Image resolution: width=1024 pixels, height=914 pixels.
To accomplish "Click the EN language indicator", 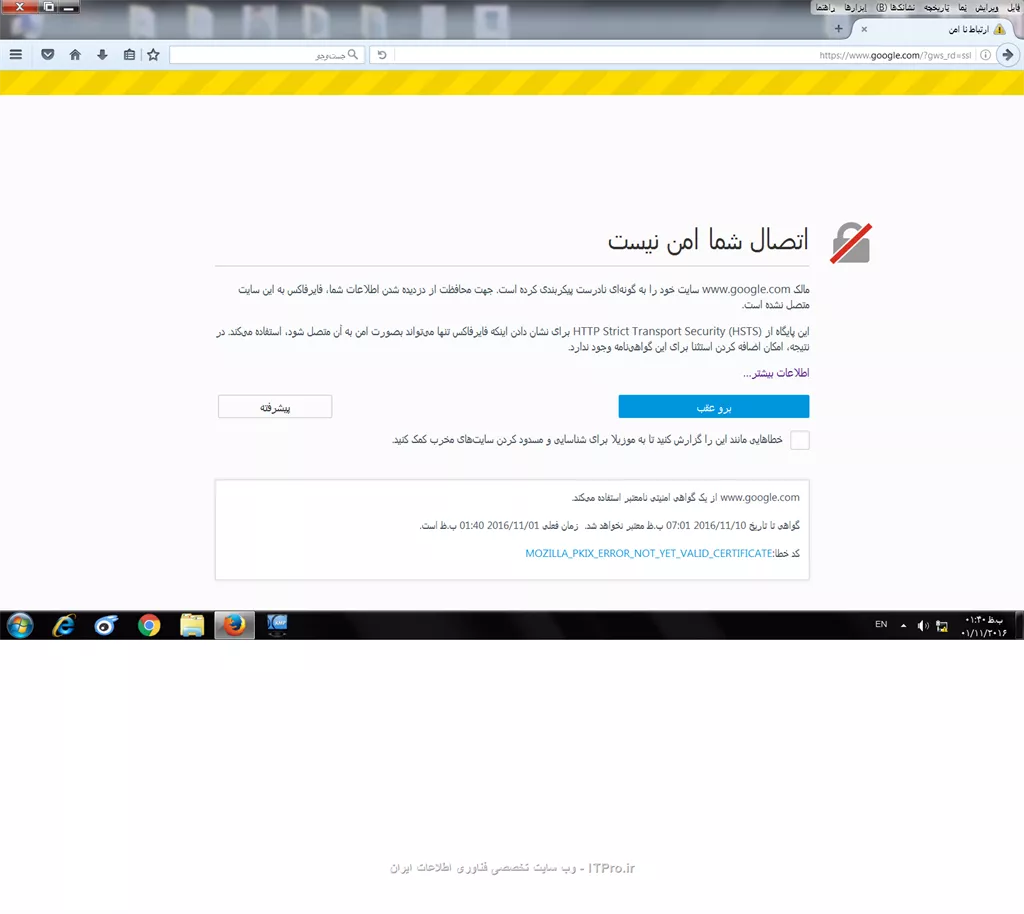I will coord(881,625).
